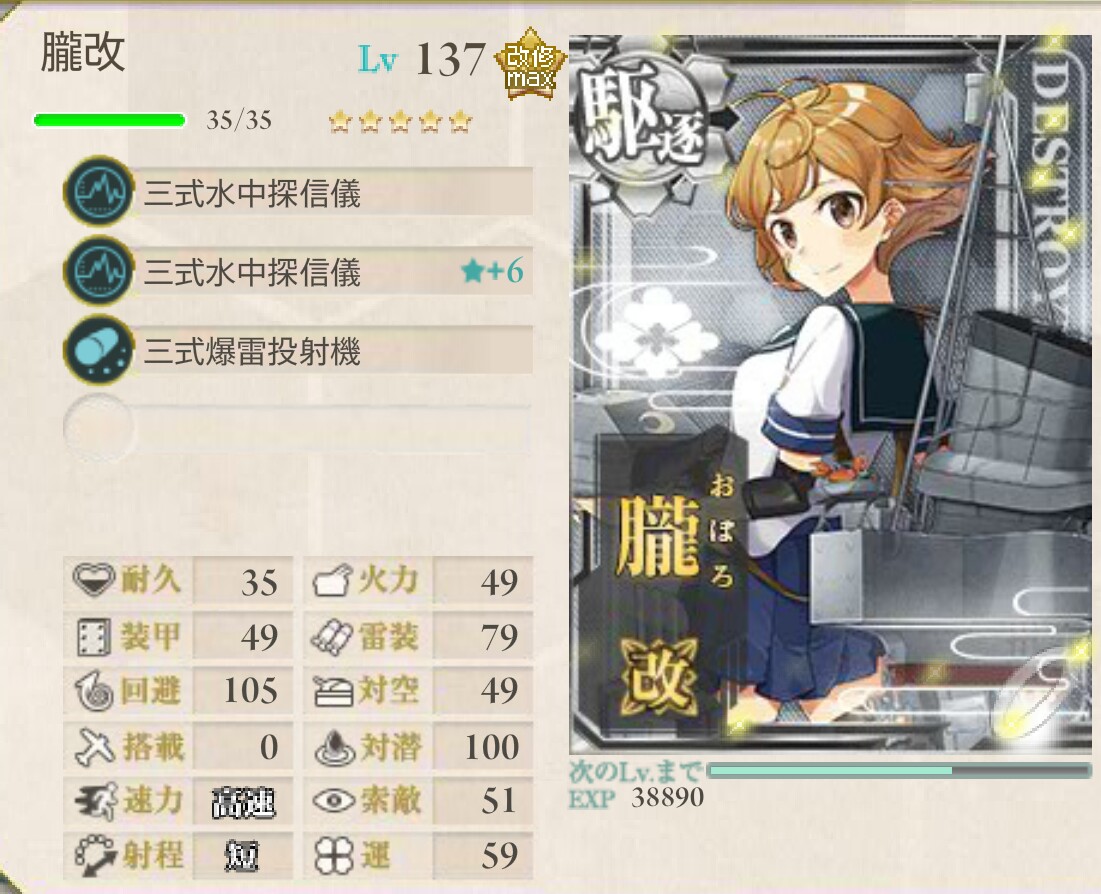The height and width of the screenshot is (894, 1101).
Task: Click the sonar icon in first equipment slot
Action: pos(99,191)
